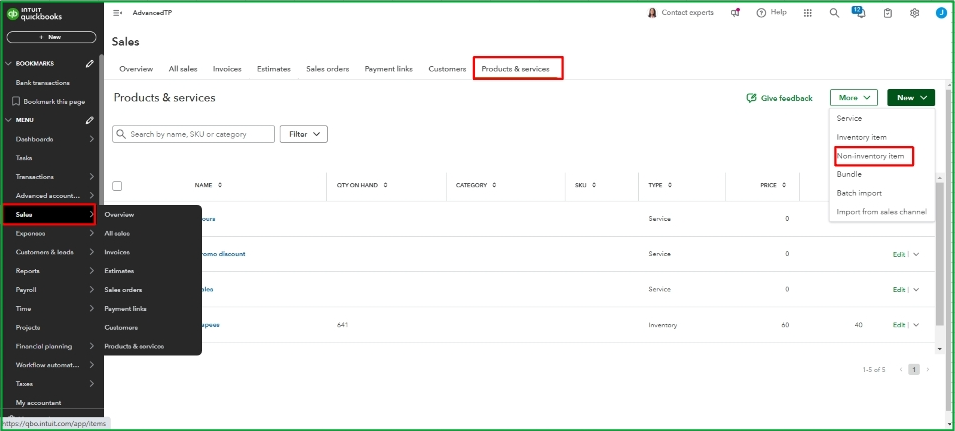Click the Give feedback link
This screenshot has height=431, width=955.
pyautogui.click(x=786, y=98)
